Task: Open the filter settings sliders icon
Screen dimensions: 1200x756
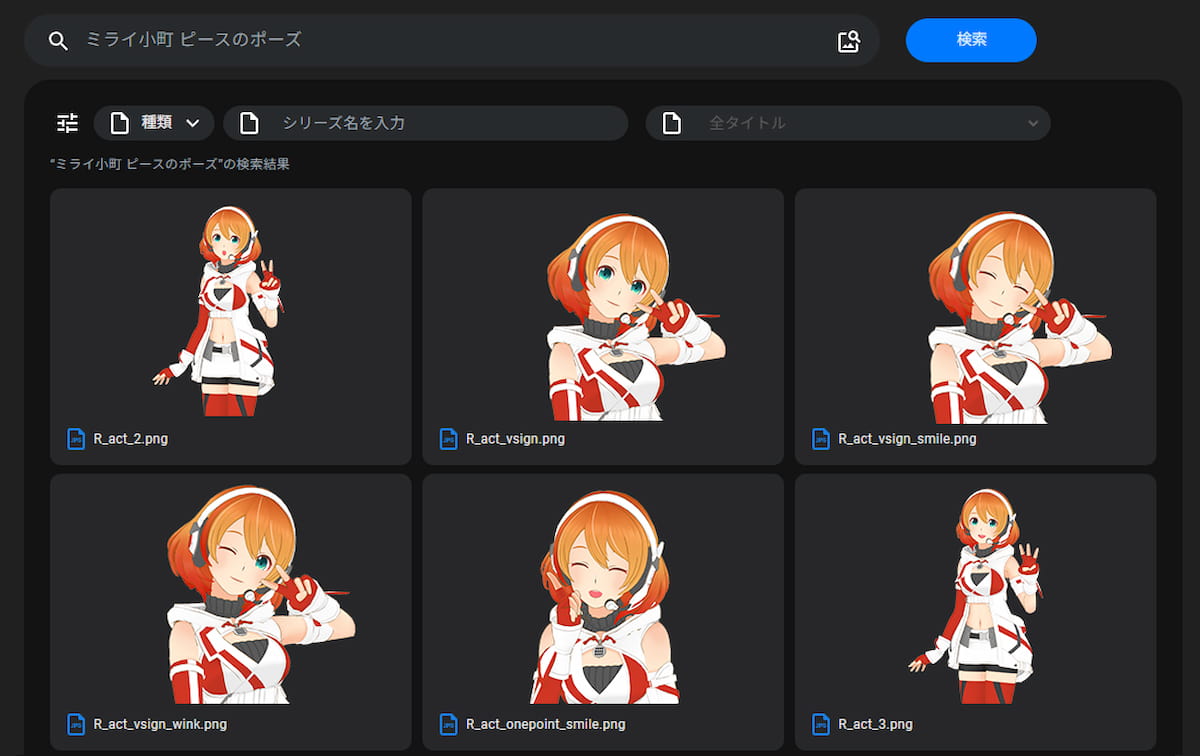Action: pyautogui.click(x=67, y=123)
